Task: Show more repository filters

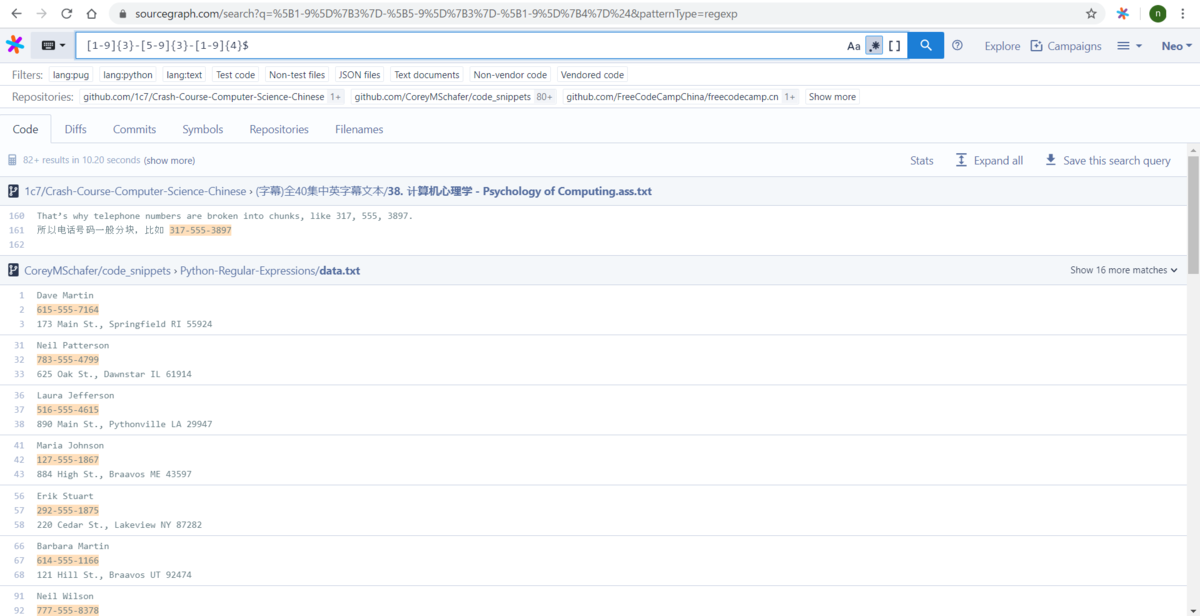Action: click(832, 97)
